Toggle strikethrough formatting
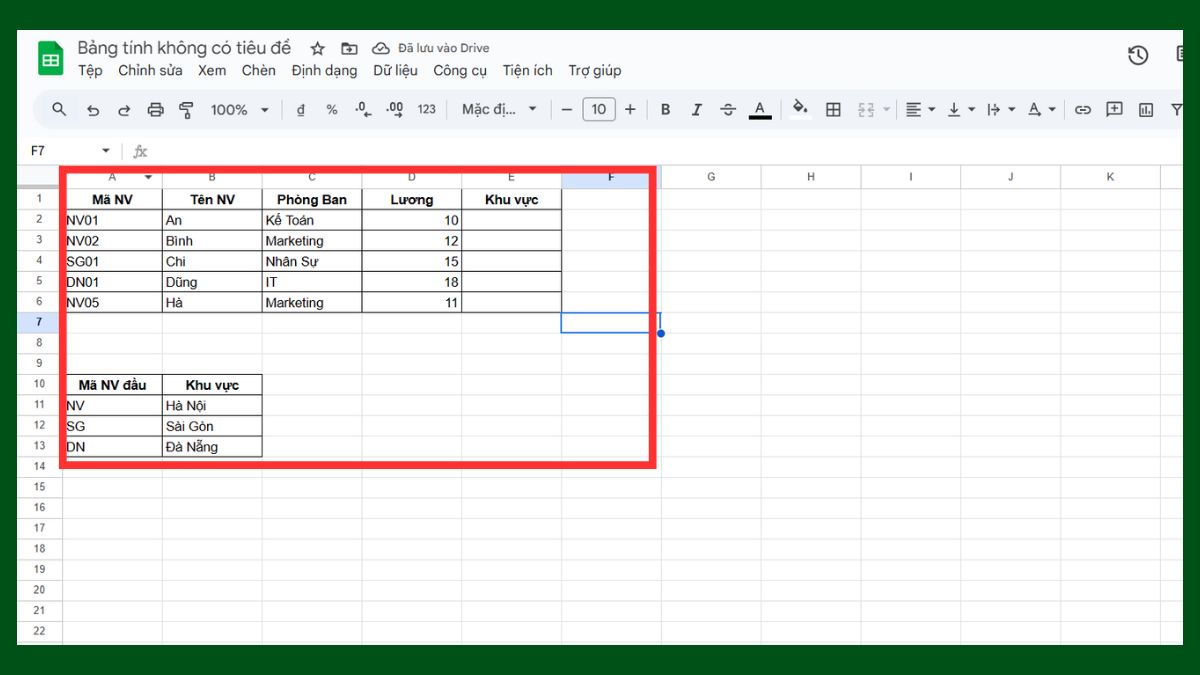Screen dimensions: 1200x675 point(727,109)
